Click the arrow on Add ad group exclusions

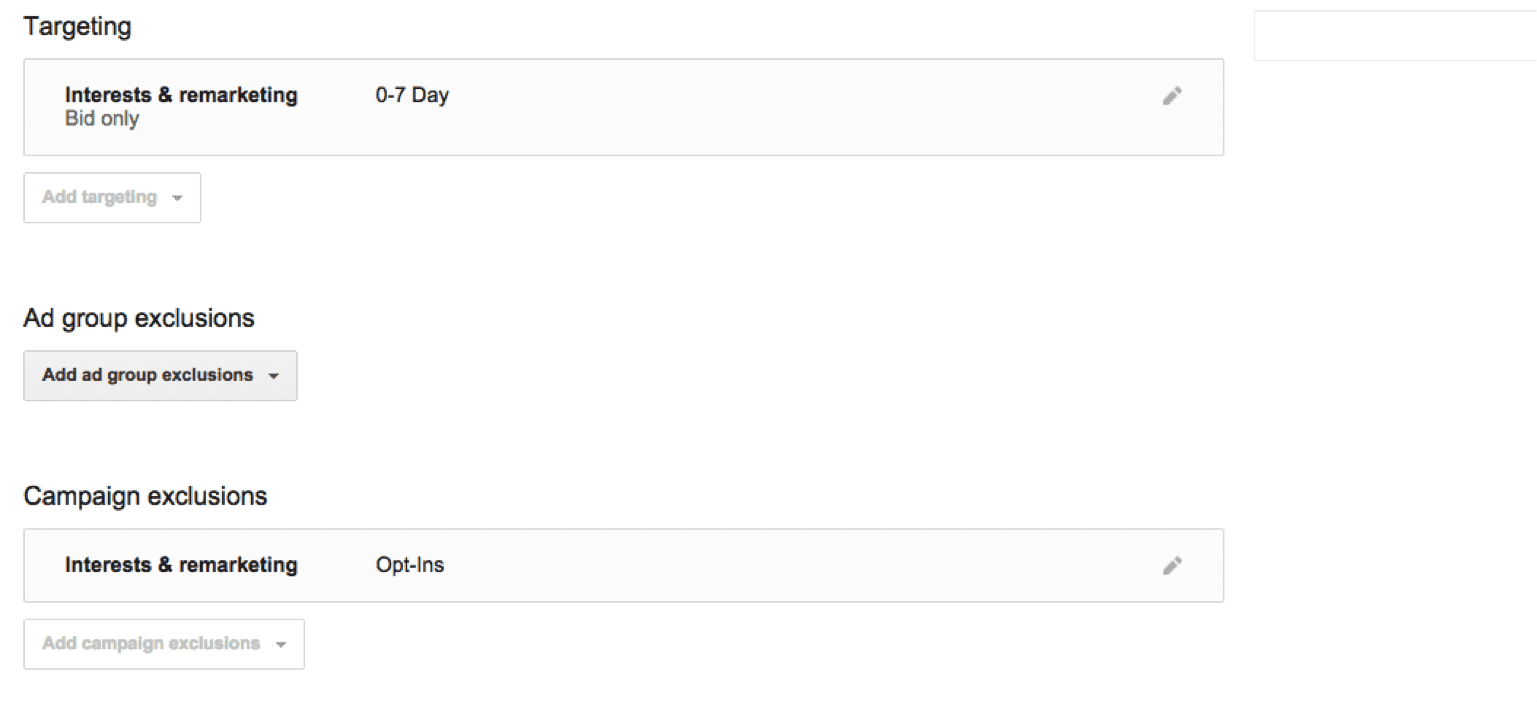tap(273, 376)
